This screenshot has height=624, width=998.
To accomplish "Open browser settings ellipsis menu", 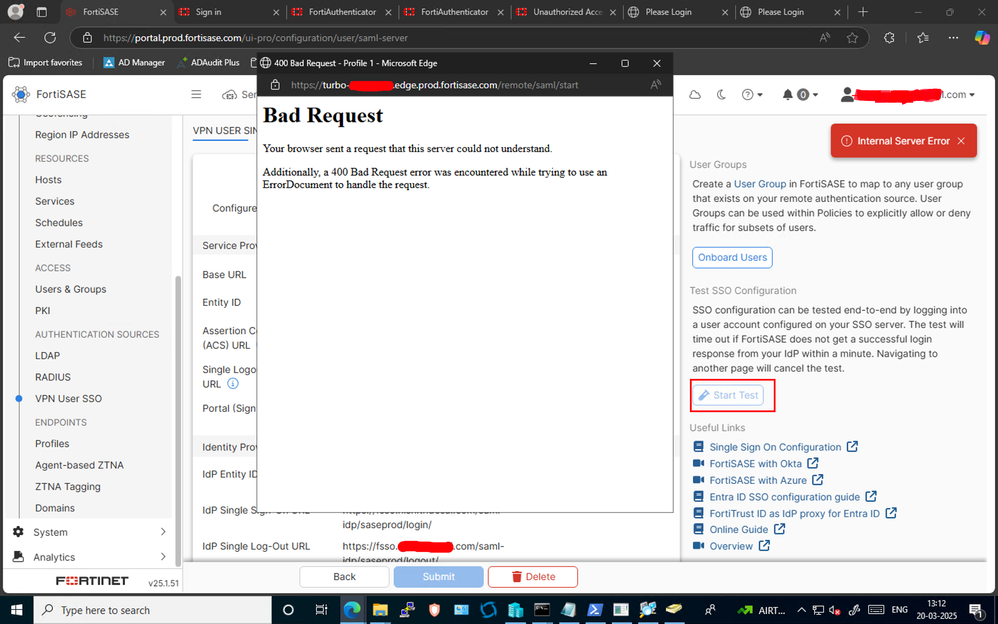I will [x=953, y=38].
